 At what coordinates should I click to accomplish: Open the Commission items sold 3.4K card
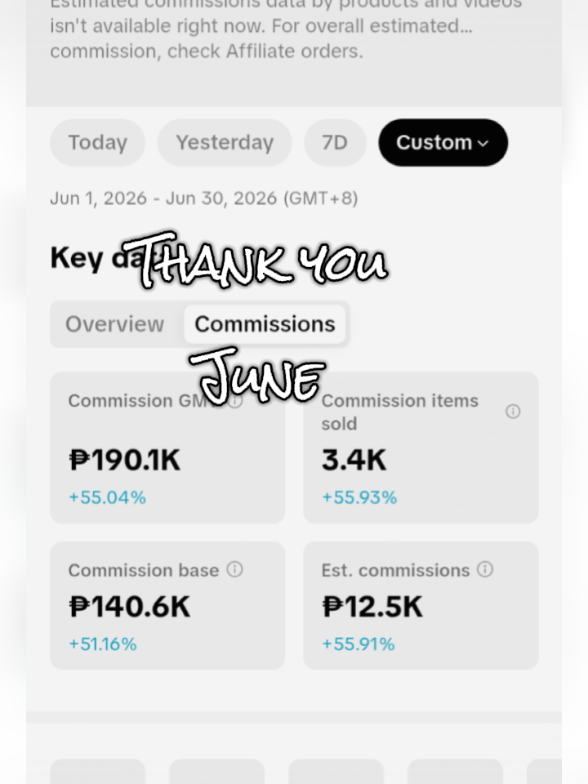421,448
